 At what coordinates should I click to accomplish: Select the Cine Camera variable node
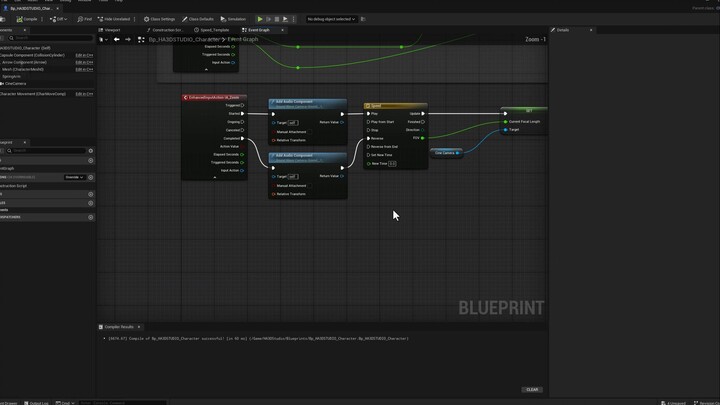445,153
